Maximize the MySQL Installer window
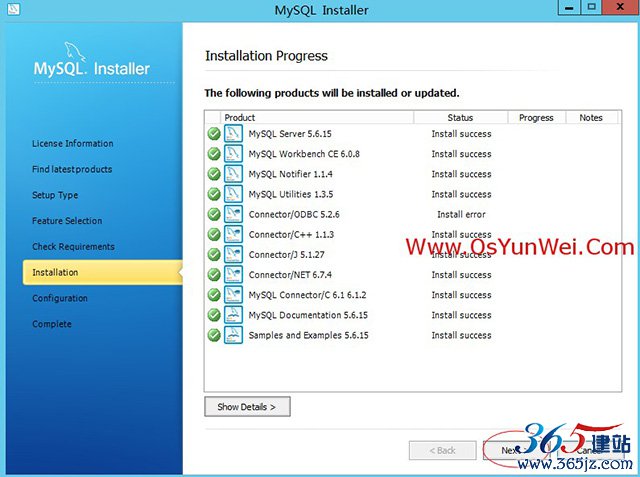Image resolution: width=640 pixels, height=477 pixels. [x=591, y=7]
